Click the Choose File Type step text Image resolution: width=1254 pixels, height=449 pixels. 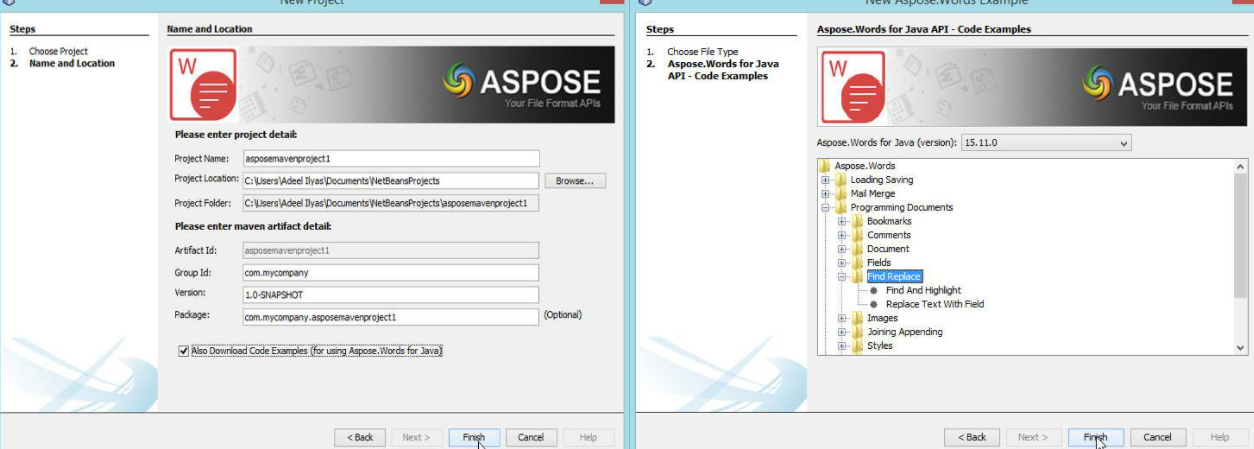pyautogui.click(x=703, y=51)
